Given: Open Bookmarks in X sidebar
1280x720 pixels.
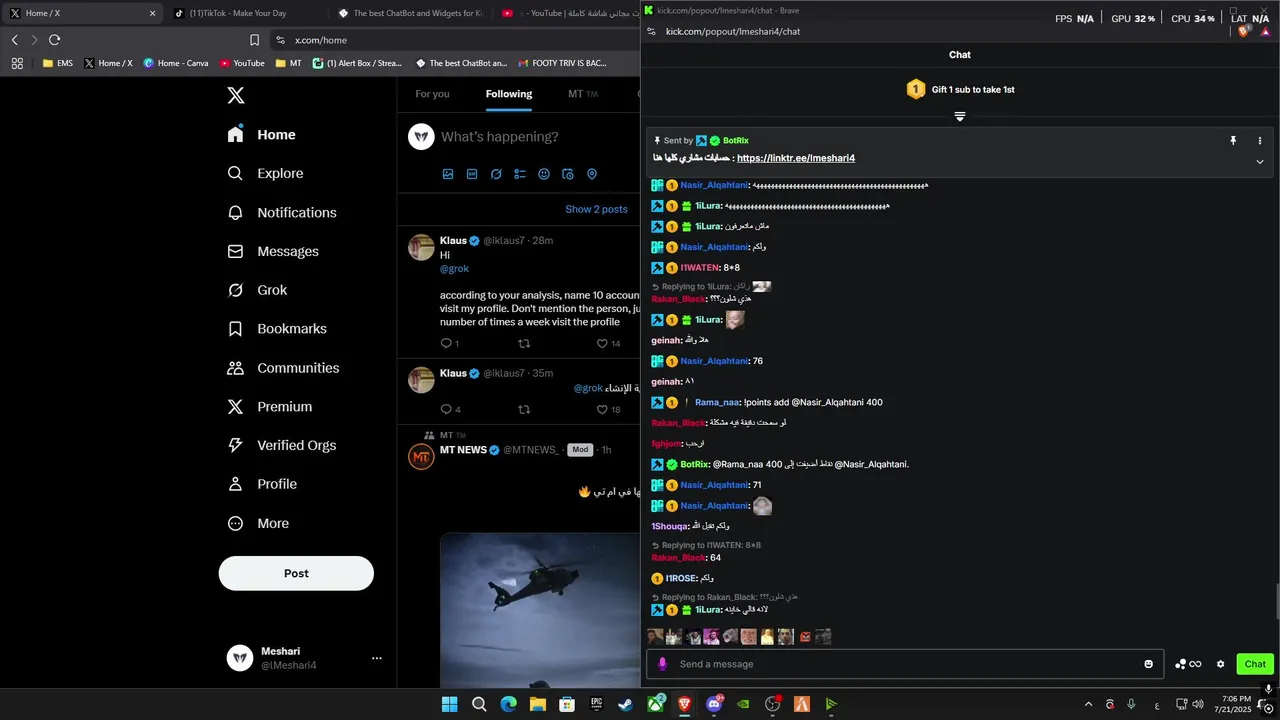Looking at the screenshot, I should pos(277,328).
